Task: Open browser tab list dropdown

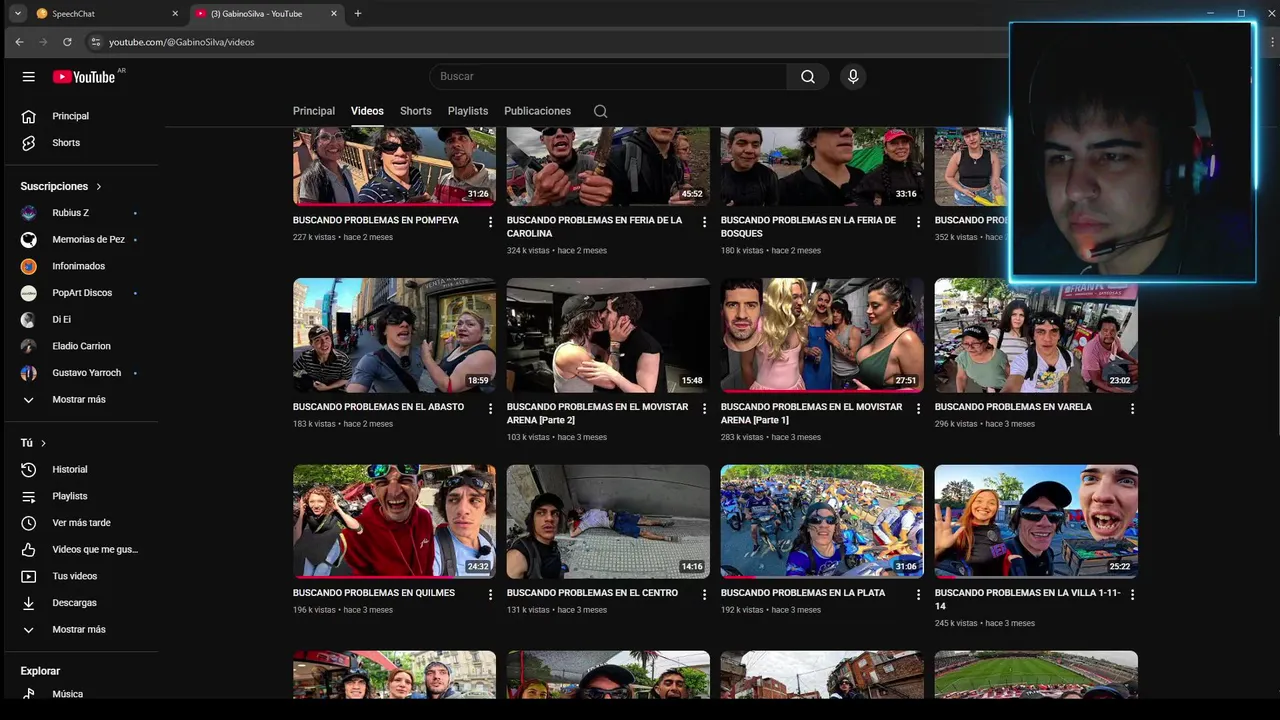Action: pos(18,14)
